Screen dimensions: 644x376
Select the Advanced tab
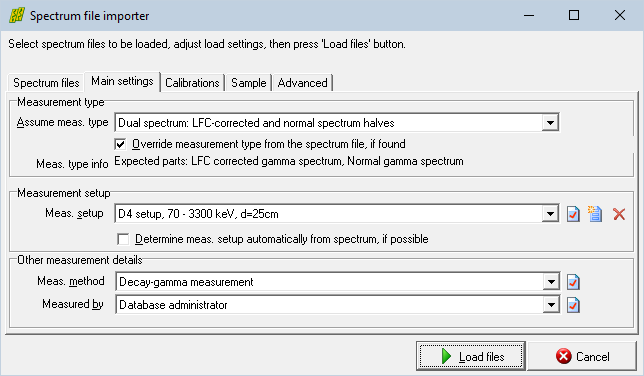coord(302,83)
